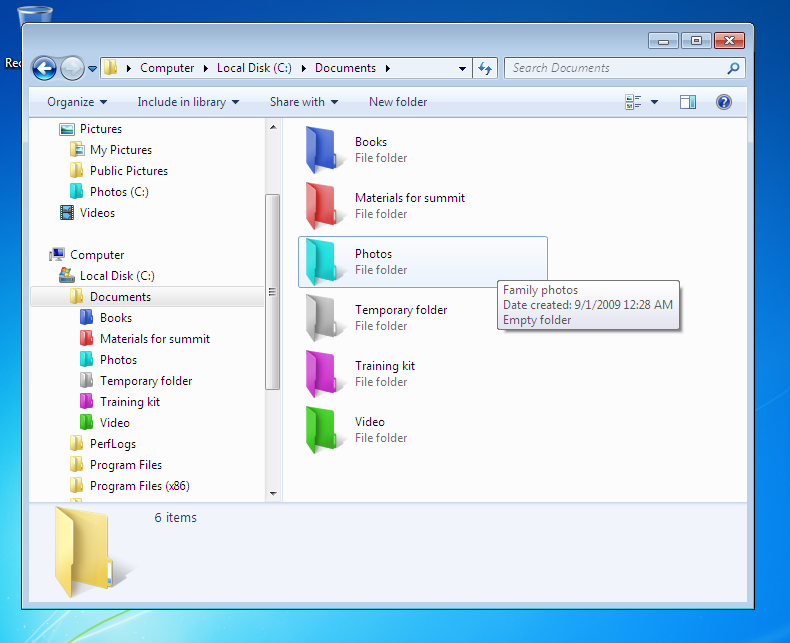Click the refresh button beside address bar
The height and width of the screenshot is (643, 790).
(x=486, y=68)
